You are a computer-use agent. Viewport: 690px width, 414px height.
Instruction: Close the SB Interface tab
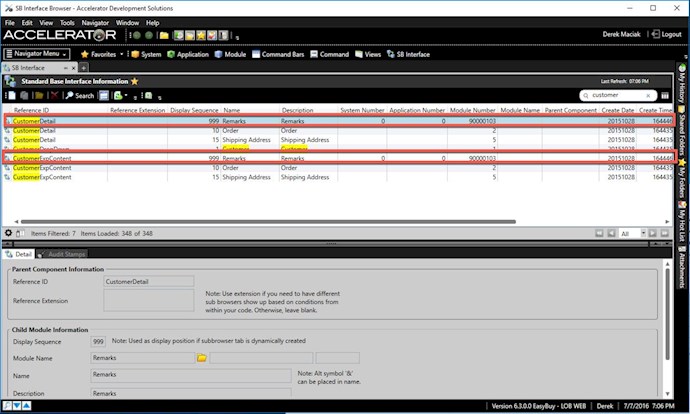pyautogui.click(x=73, y=68)
